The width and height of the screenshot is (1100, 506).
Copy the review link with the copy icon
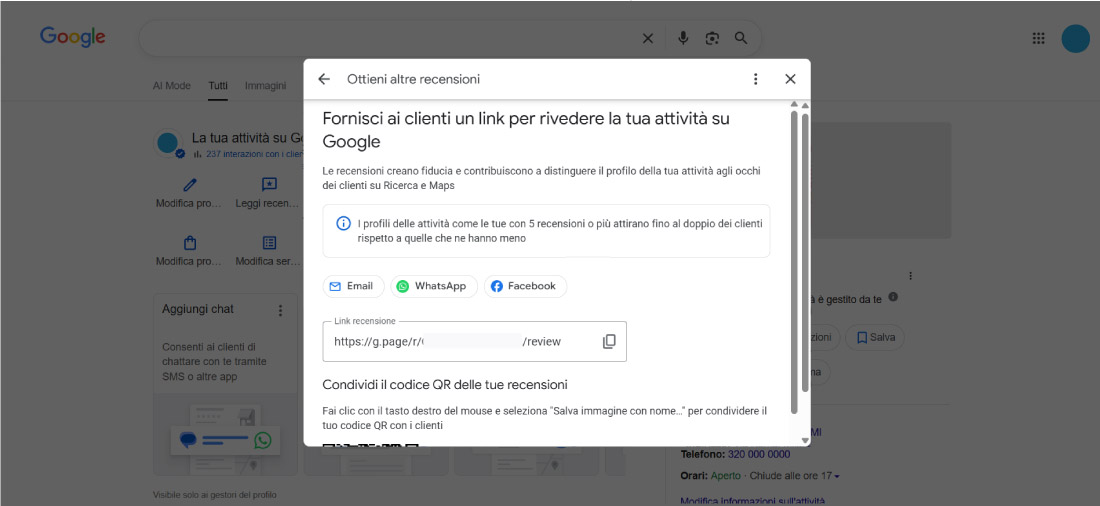click(x=609, y=342)
